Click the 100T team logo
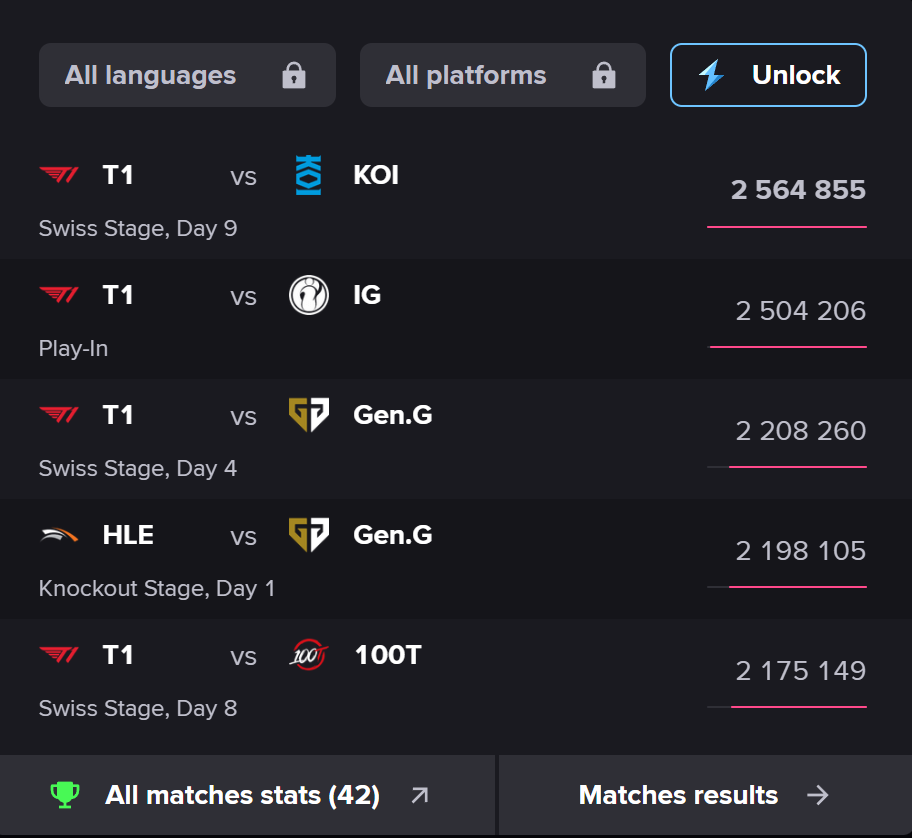 click(308, 656)
